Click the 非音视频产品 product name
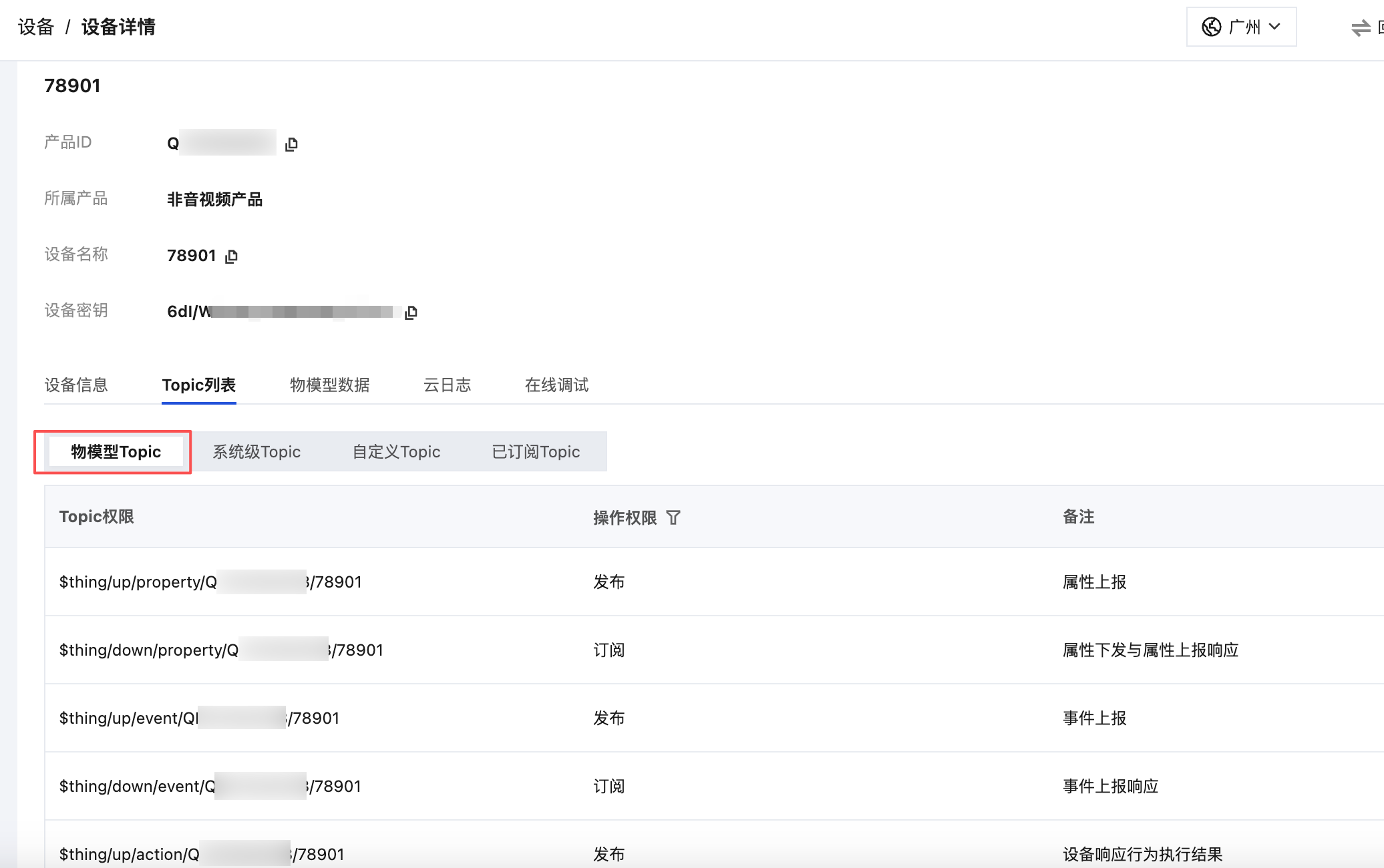The image size is (1384, 868). coord(214,199)
